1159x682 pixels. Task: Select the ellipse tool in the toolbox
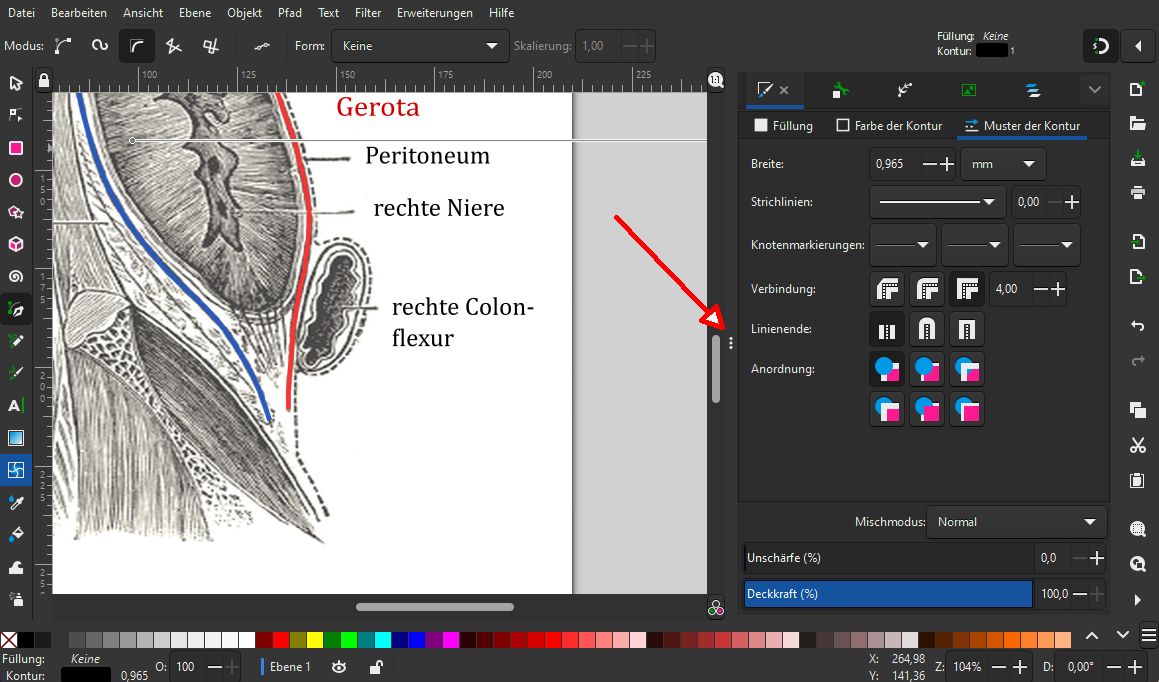point(16,180)
